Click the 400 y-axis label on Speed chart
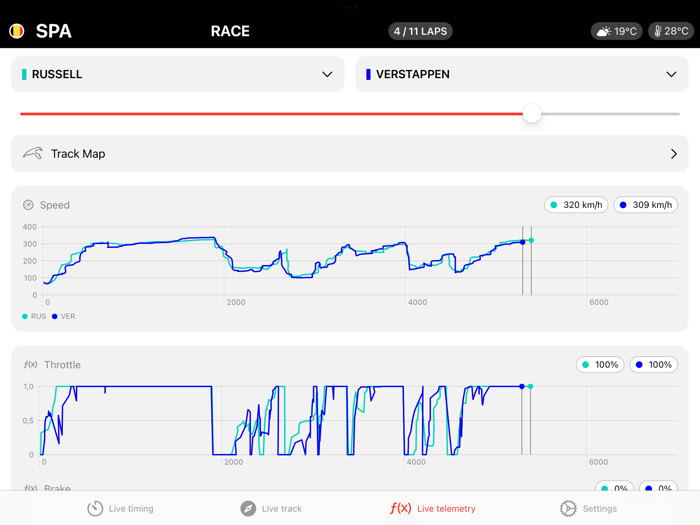This screenshot has width=700, height=525. pos(30,227)
